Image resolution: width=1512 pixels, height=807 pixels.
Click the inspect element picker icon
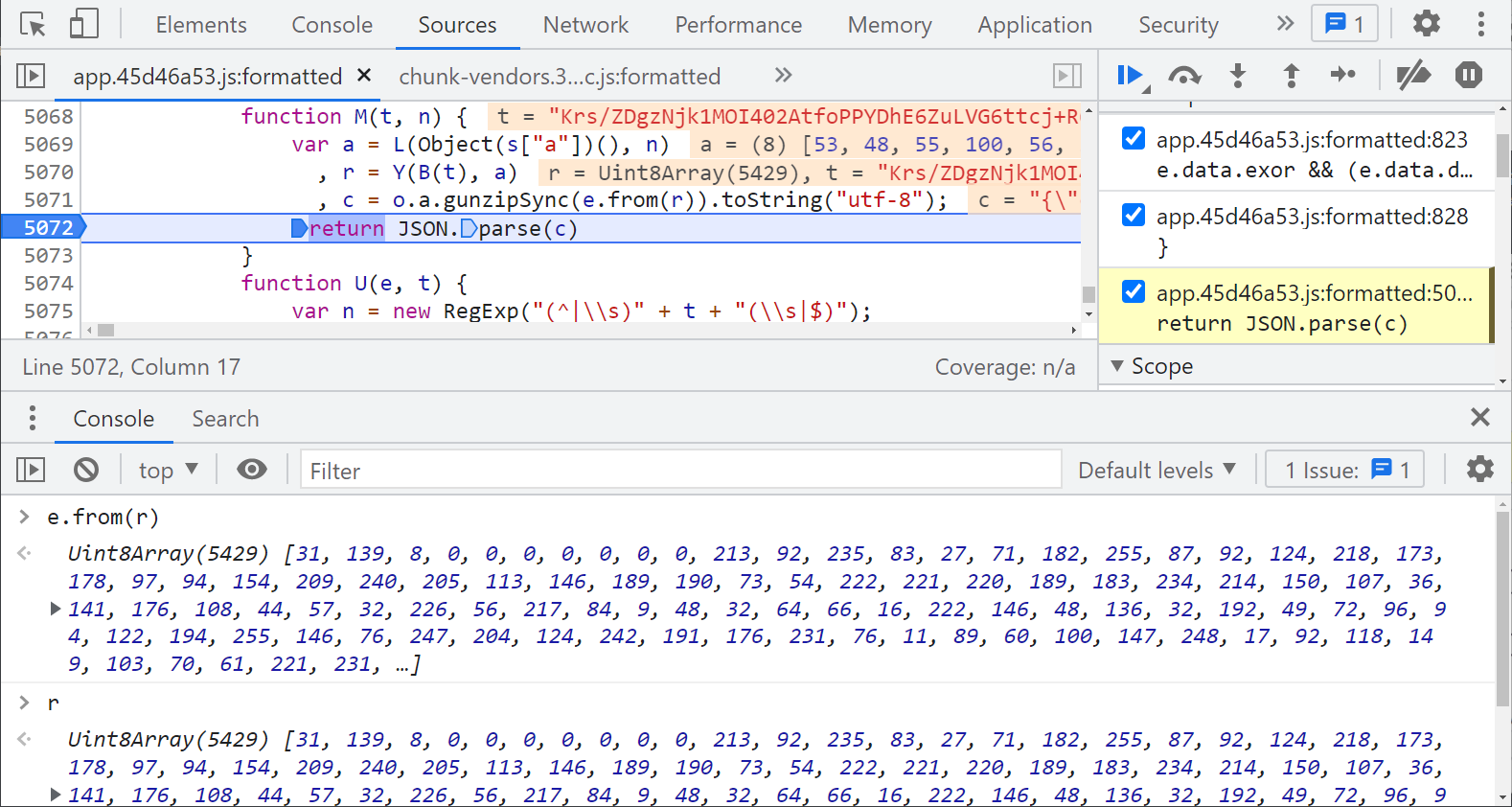(x=33, y=25)
